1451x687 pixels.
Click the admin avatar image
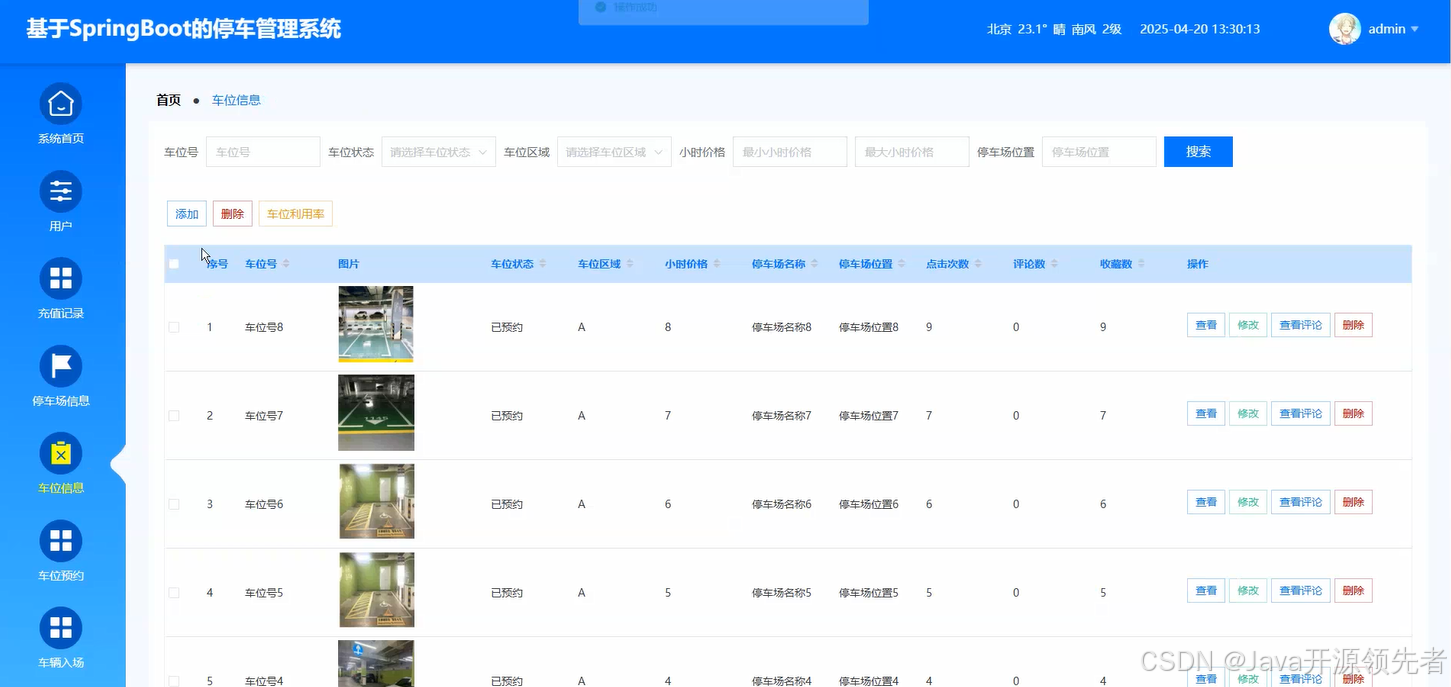tap(1344, 29)
